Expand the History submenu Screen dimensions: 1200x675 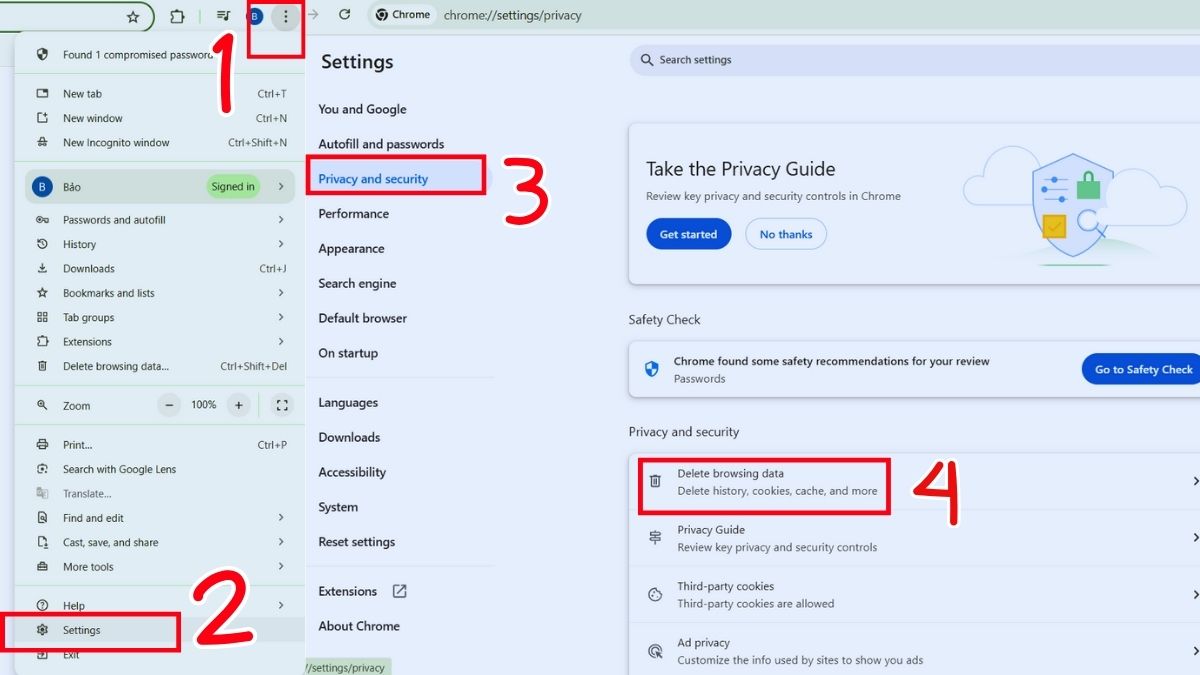tap(160, 244)
